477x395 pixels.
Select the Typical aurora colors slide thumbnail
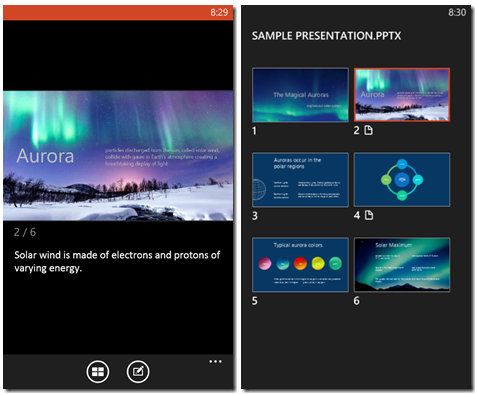(x=300, y=265)
